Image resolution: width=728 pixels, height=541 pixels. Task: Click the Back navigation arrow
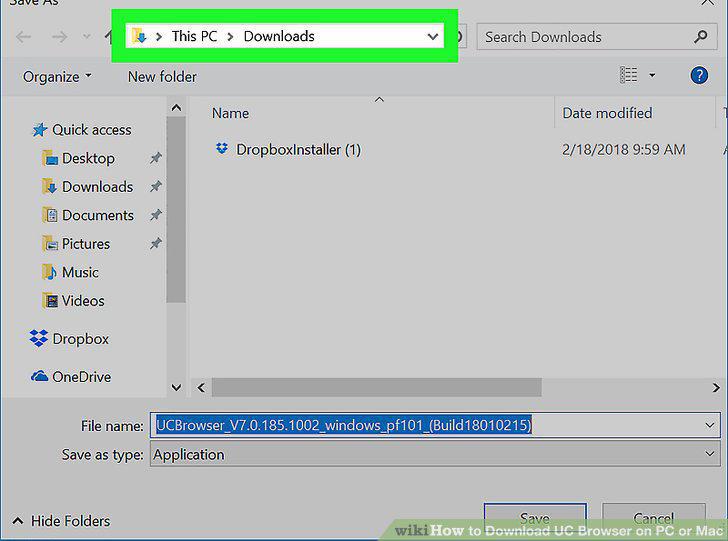tap(23, 37)
